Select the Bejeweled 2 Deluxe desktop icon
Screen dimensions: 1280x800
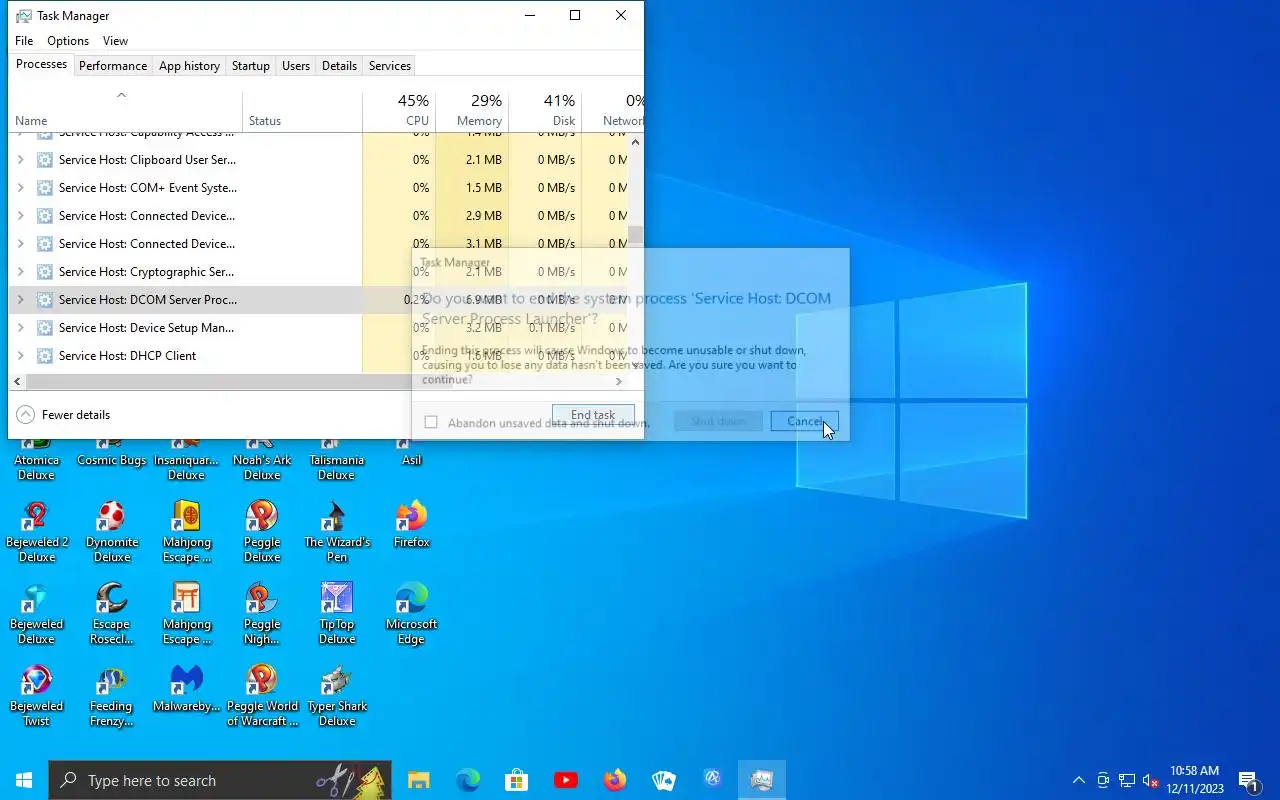pos(37,532)
